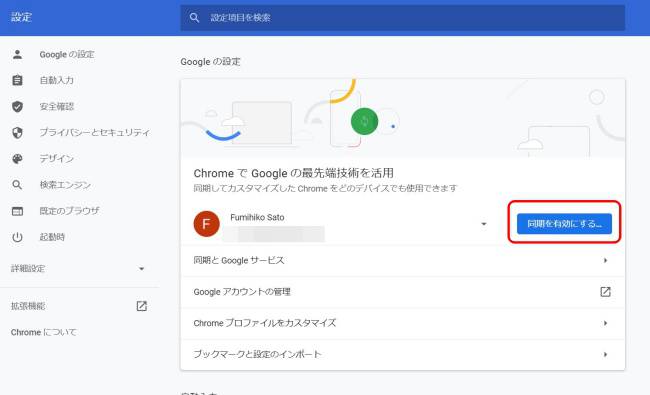Click external link icon for Google アカウントの管理

pos(605,292)
